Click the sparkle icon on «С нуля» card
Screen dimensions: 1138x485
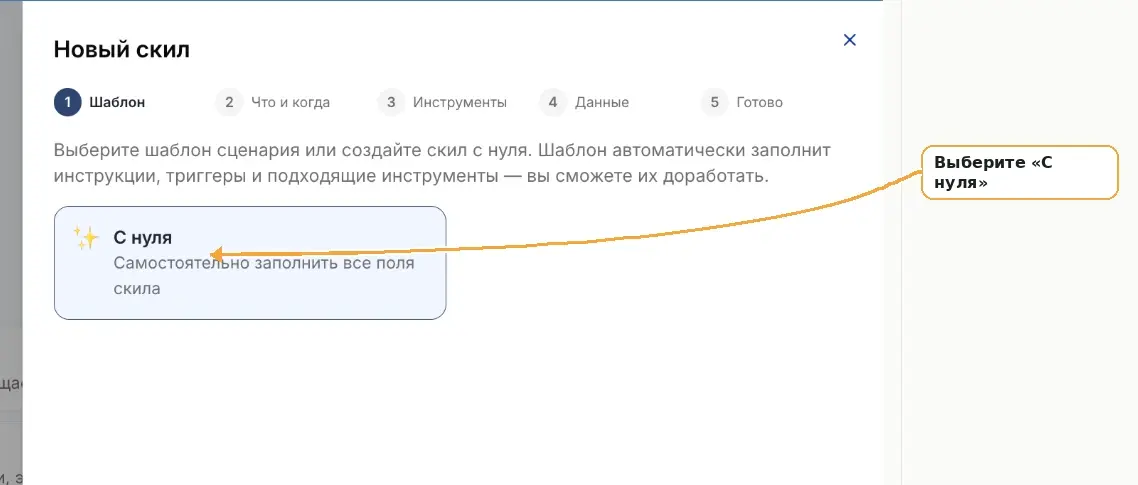[86, 237]
